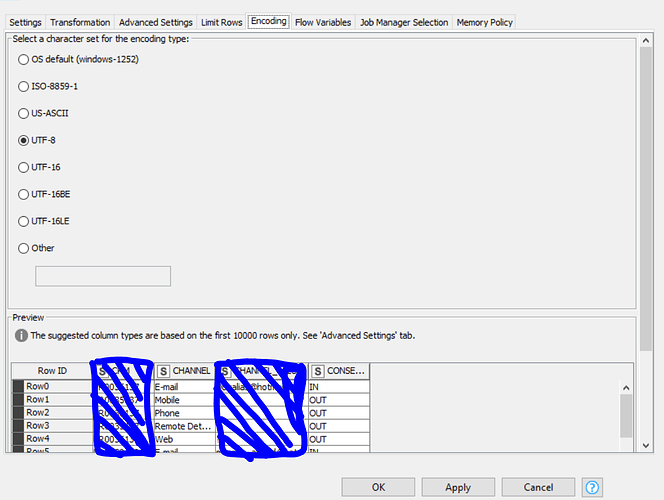The width and height of the screenshot is (664, 500).
Task: Open the Flow Variables tab
Action: (x=323, y=22)
